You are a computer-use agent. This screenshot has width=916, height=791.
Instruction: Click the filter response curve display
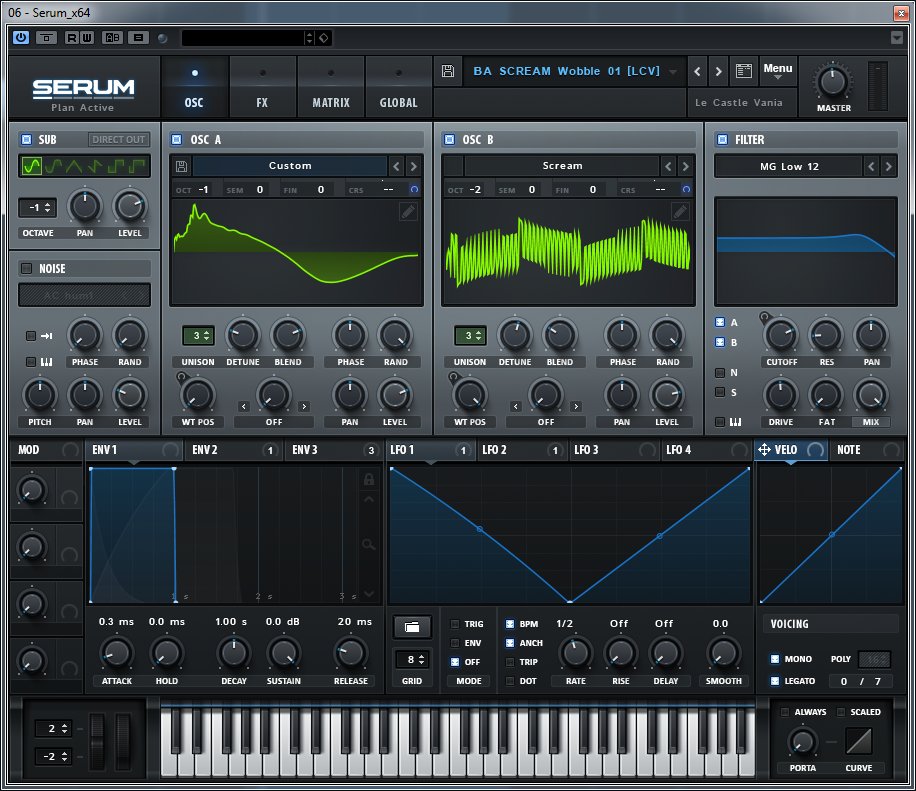(x=806, y=251)
